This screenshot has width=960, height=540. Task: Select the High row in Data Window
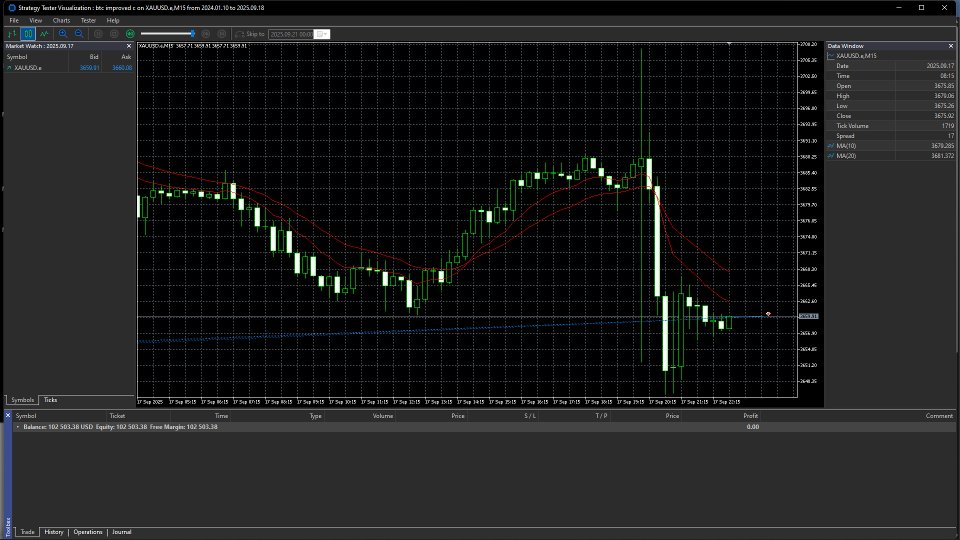point(891,96)
